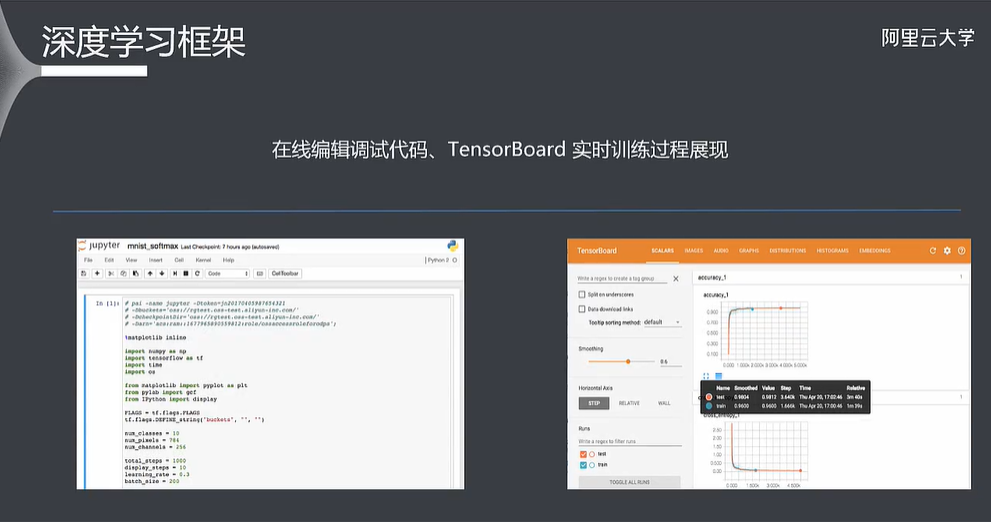Click the smoothing value field 0.6
Image resolution: width=991 pixels, height=522 pixels.
tap(670, 362)
